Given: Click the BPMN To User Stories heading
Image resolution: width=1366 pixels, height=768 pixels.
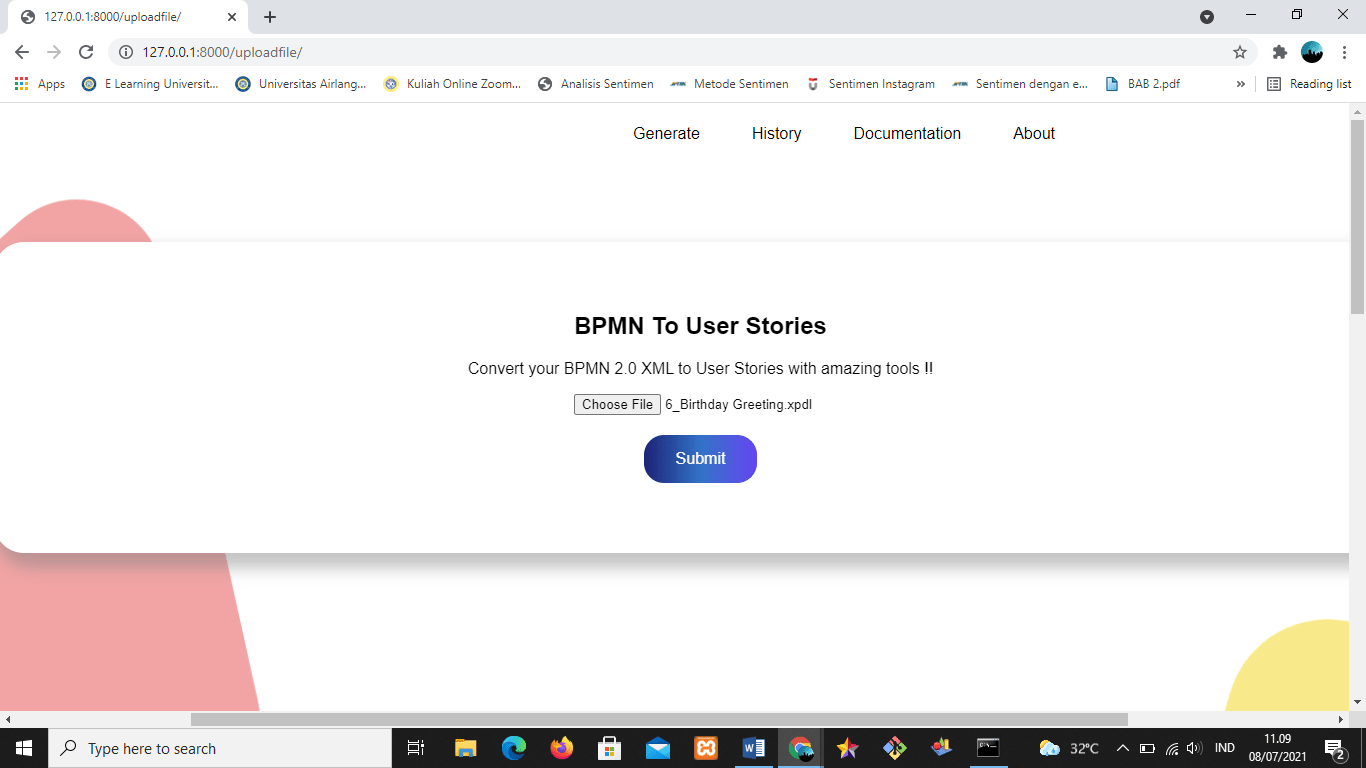Looking at the screenshot, I should 700,326.
